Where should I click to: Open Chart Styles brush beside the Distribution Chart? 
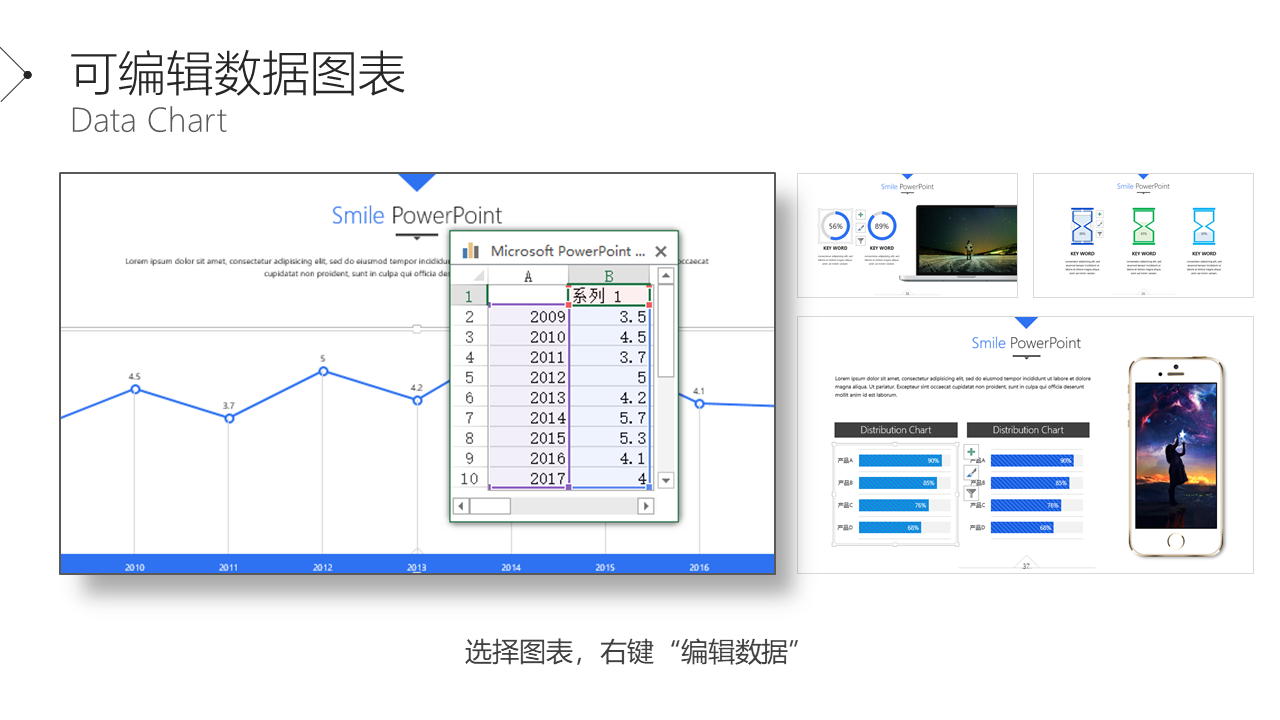(971, 472)
